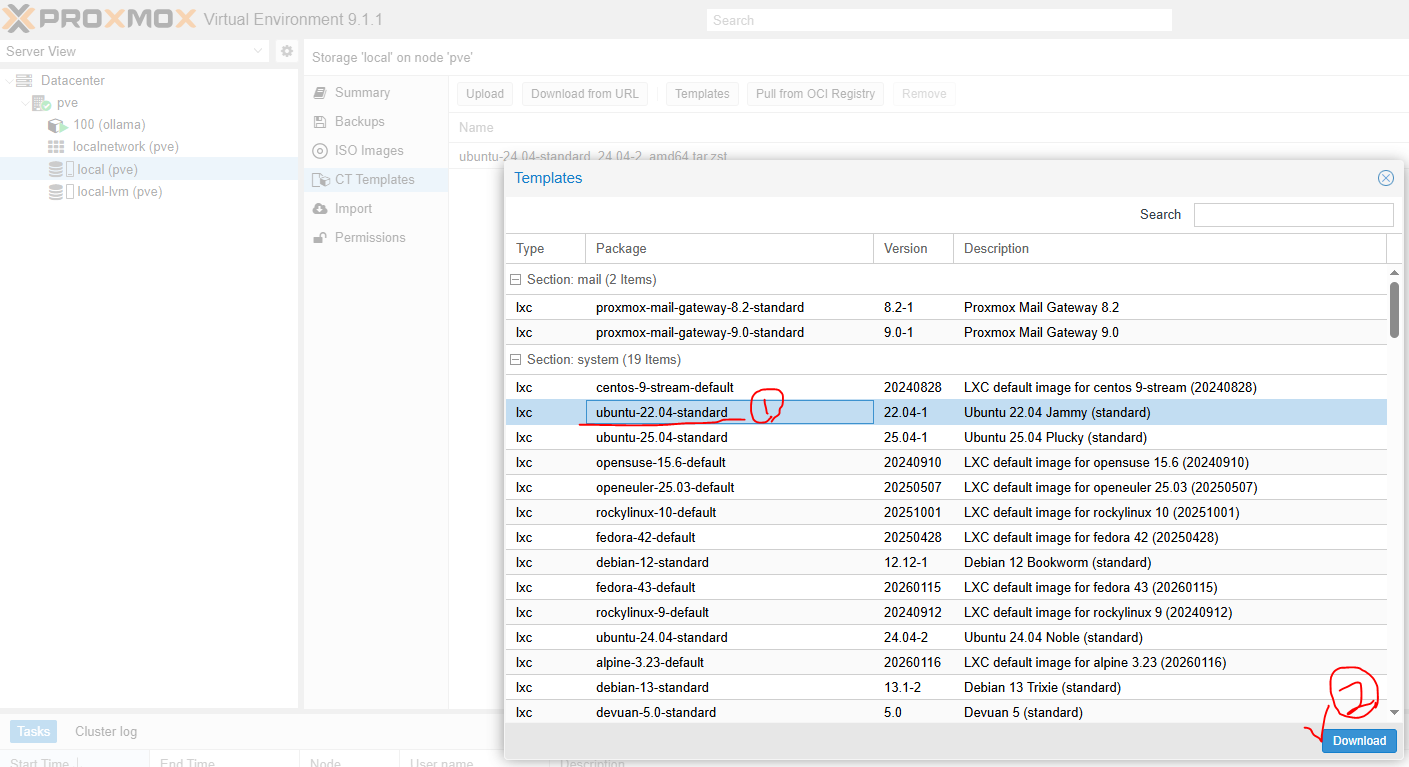Focus the top Proxmox search field
The image size is (1409, 767).
pyautogui.click(x=939, y=20)
